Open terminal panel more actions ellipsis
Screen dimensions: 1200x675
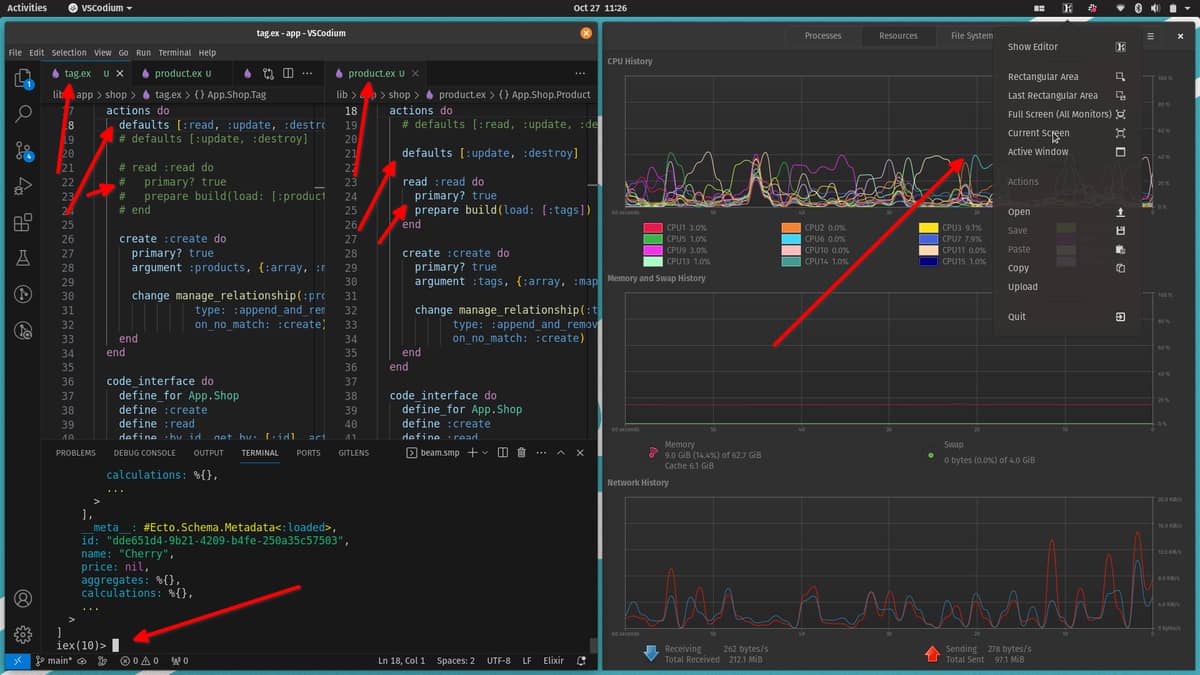point(540,453)
